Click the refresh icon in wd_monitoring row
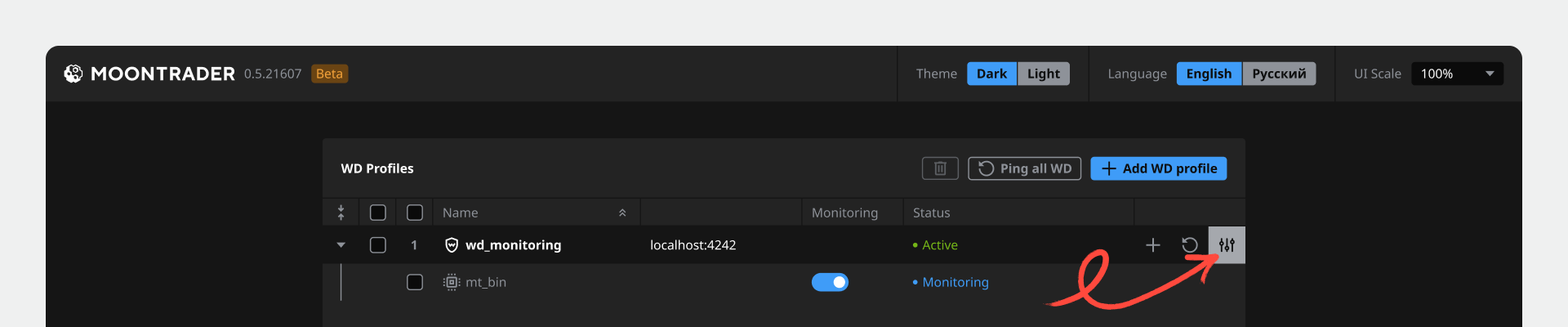Screen dimensions: 1568x327 click(x=1190, y=245)
